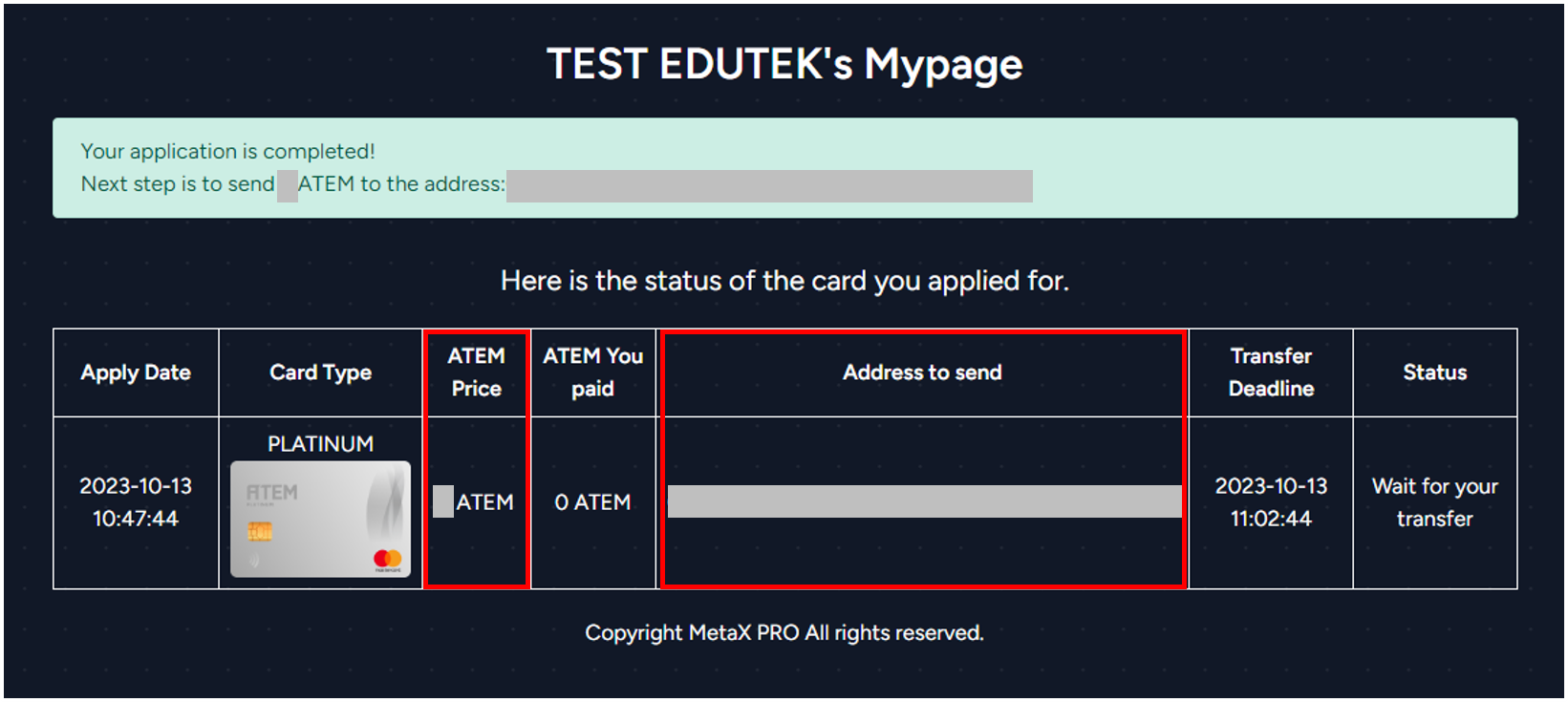Select the ATEM Price column header
The width and height of the screenshot is (1568, 702).
(476, 372)
